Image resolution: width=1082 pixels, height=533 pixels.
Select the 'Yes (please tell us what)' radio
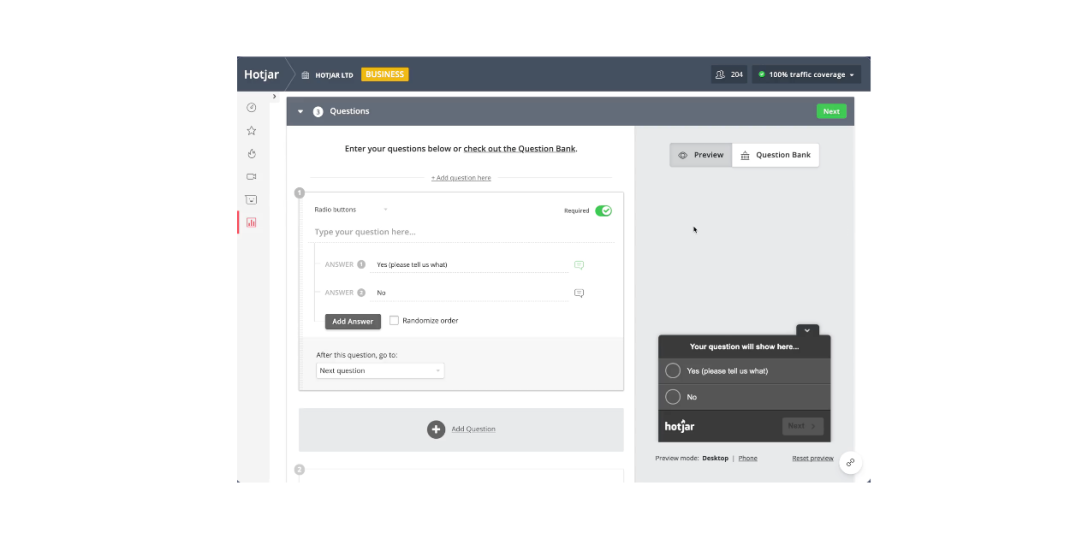(x=673, y=371)
